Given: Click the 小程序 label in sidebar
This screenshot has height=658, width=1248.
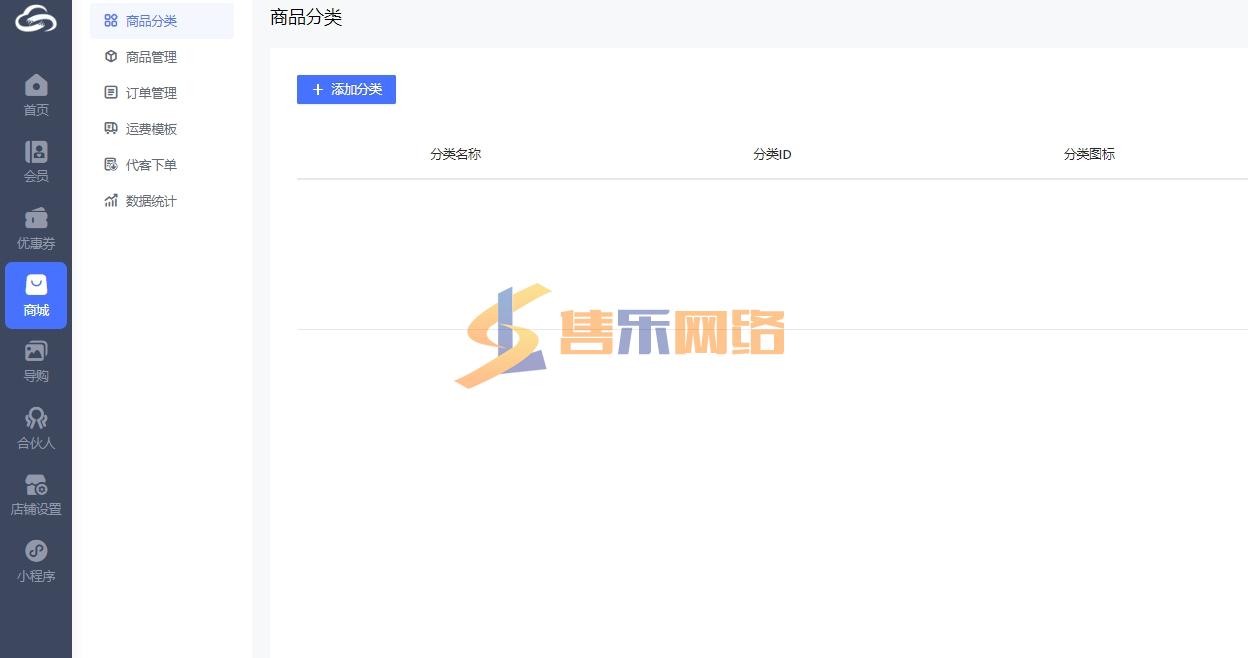Looking at the screenshot, I should [x=36, y=576].
